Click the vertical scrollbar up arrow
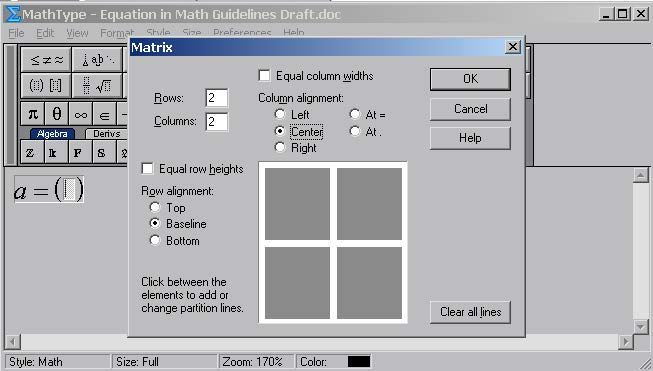The image size is (653, 371). [x=641, y=175]
